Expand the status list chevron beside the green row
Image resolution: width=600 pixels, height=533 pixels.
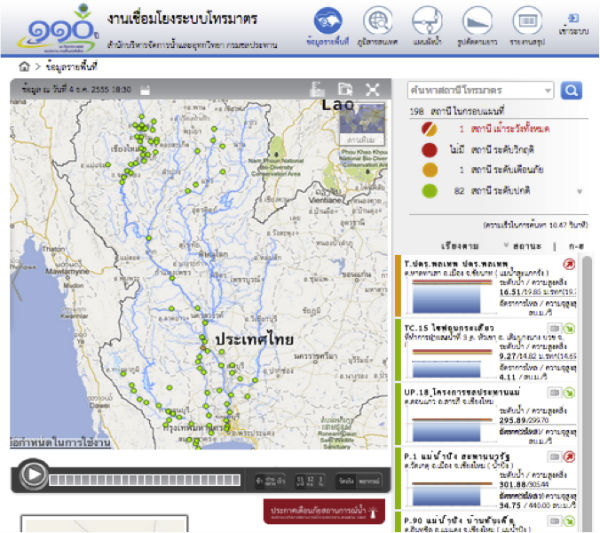(580, 191)
